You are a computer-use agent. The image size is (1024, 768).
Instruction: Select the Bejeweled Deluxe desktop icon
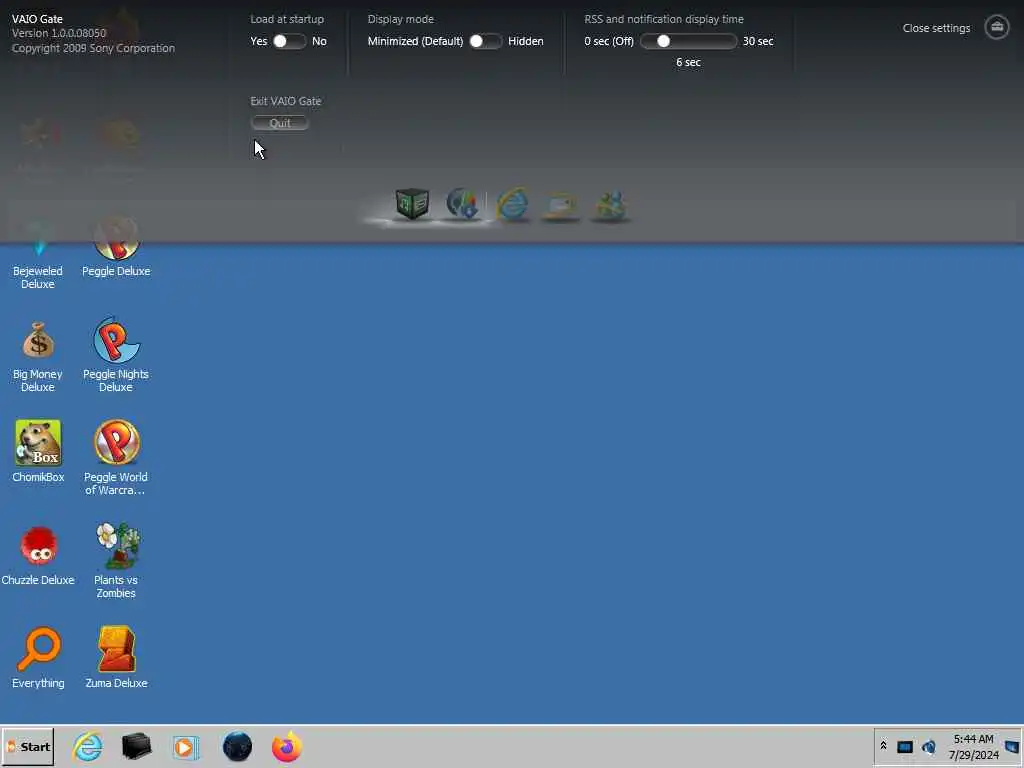click(x=38, y=255)
